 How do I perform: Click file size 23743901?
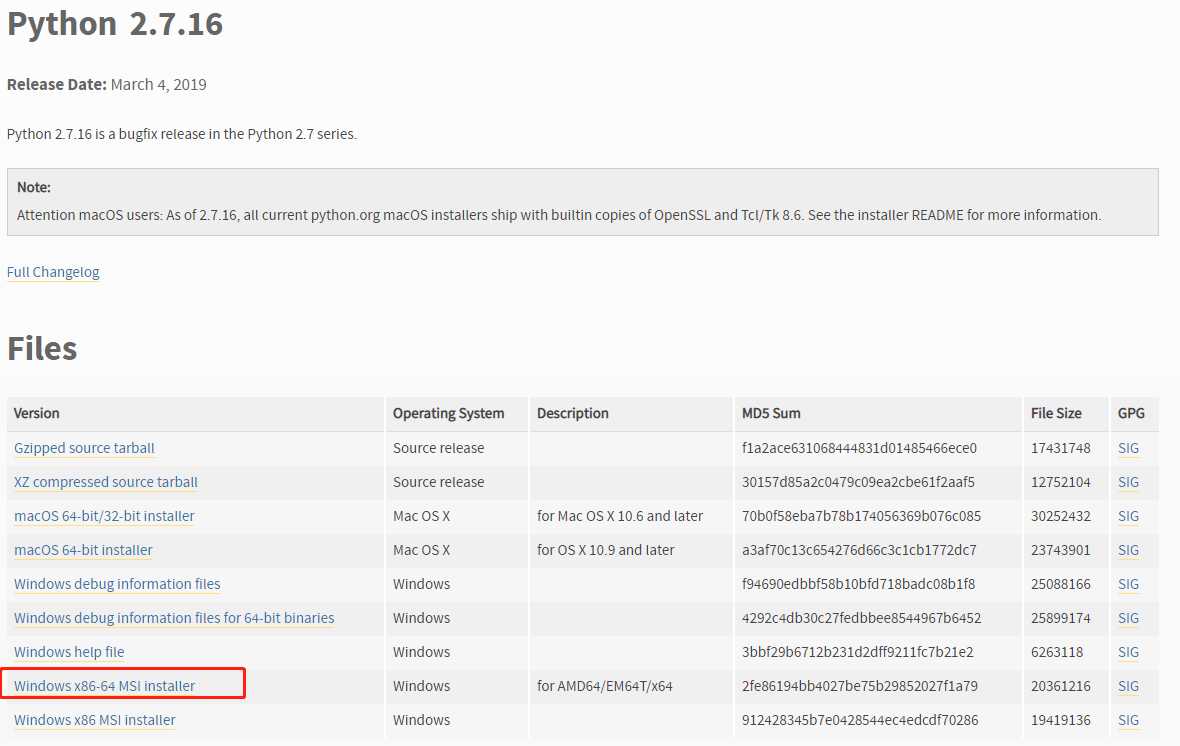(x=1060, y=550)
